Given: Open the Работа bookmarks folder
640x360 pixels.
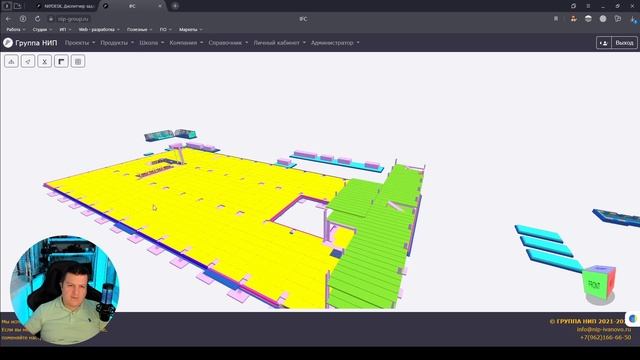Looking at the screenshot, I should [x=16, y=29].
